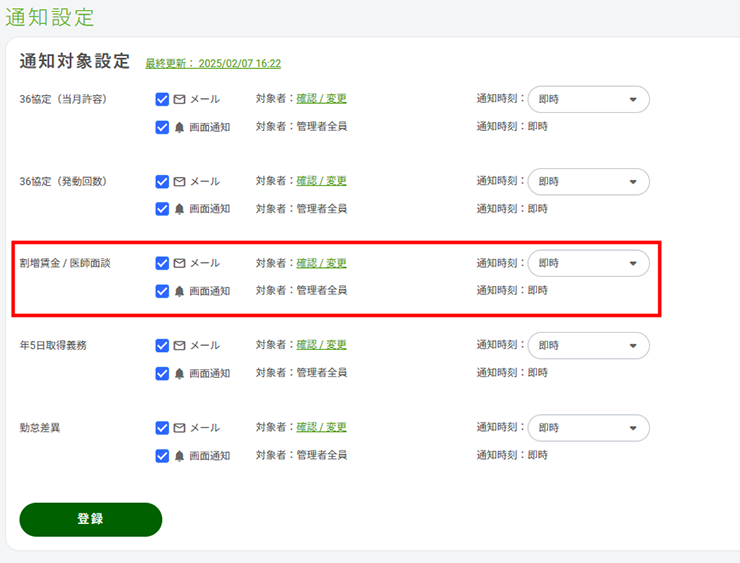The width and height of the screenshot is (740, 563).
Task: Click 確認 / 変更 link for 割増賃金 / 医師面談
Action: (x=321, y=263)
